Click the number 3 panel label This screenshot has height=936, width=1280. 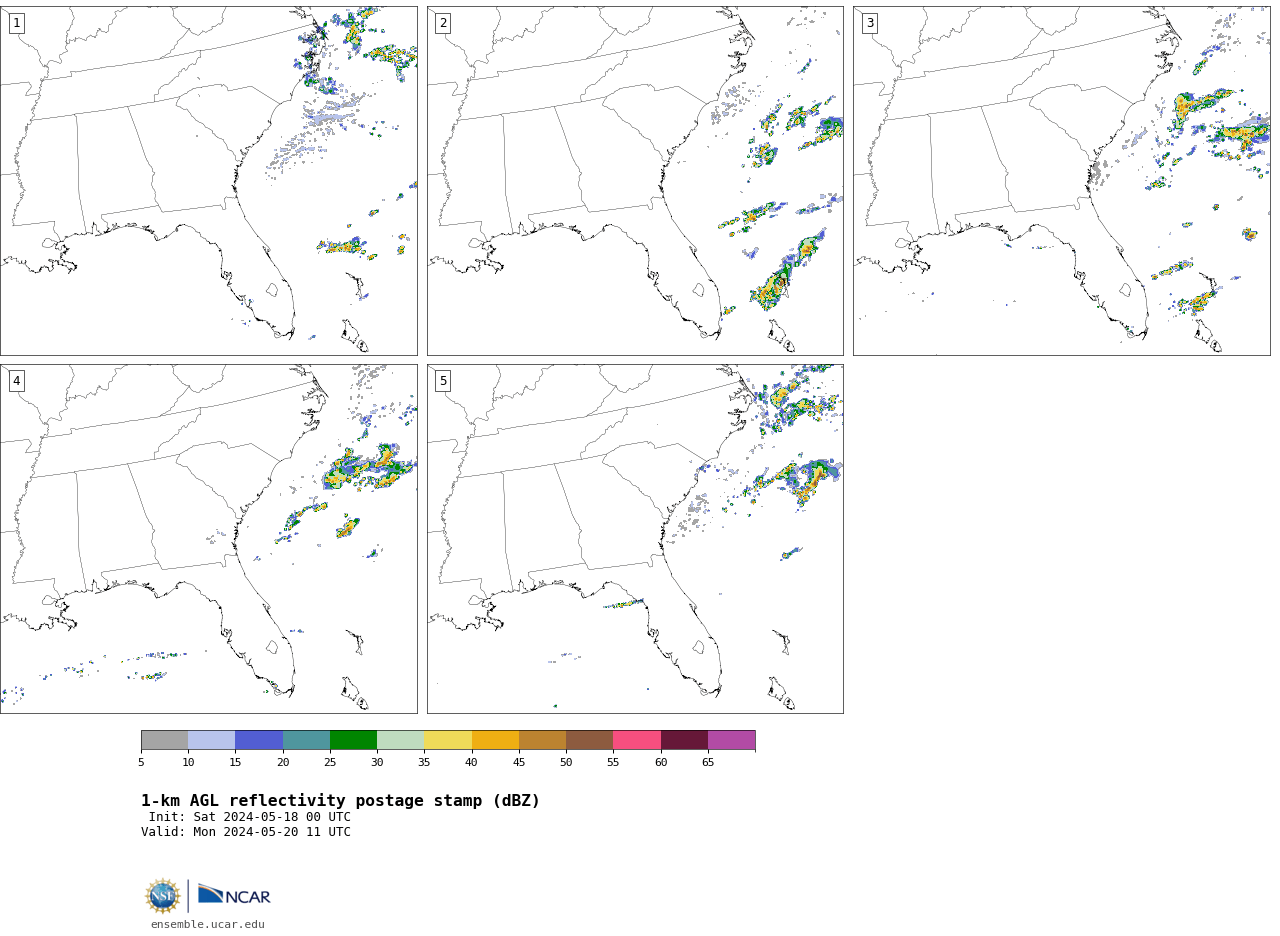(x=869, y=23)
